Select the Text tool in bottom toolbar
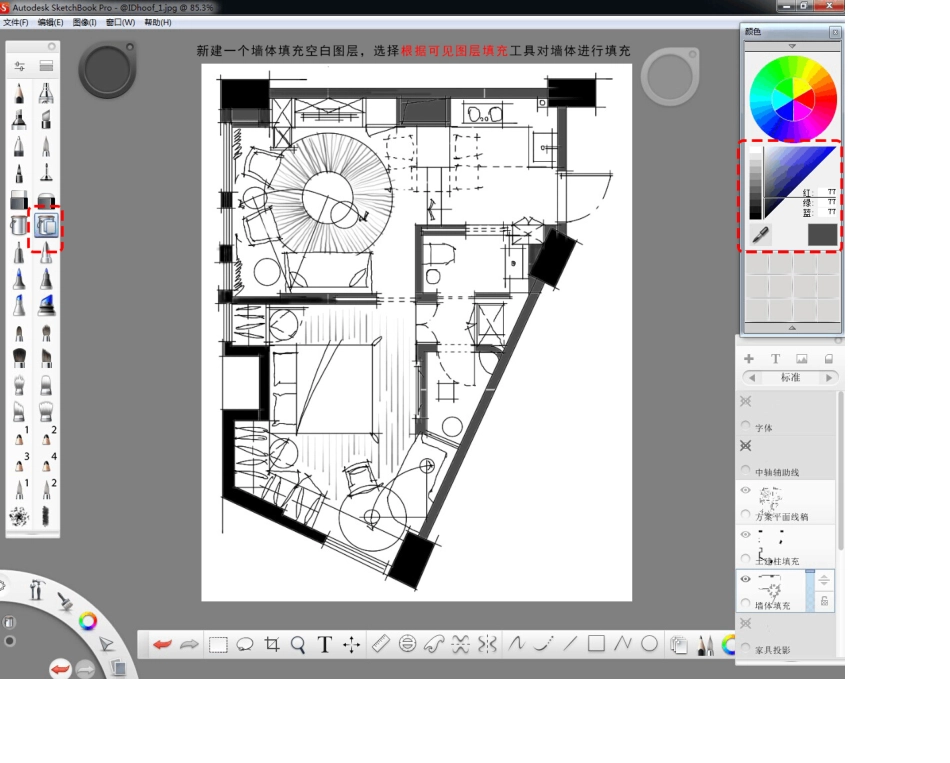 [x=325, y=644]
